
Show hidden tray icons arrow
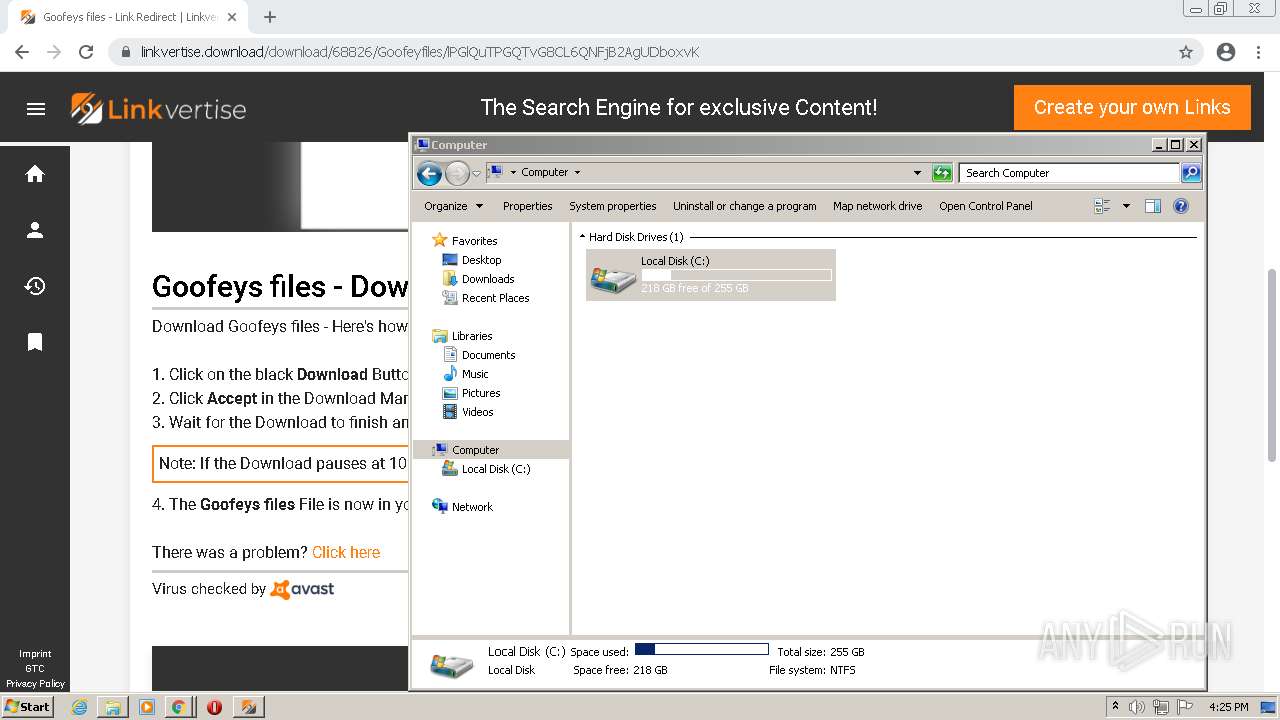tap(1115, 707)
